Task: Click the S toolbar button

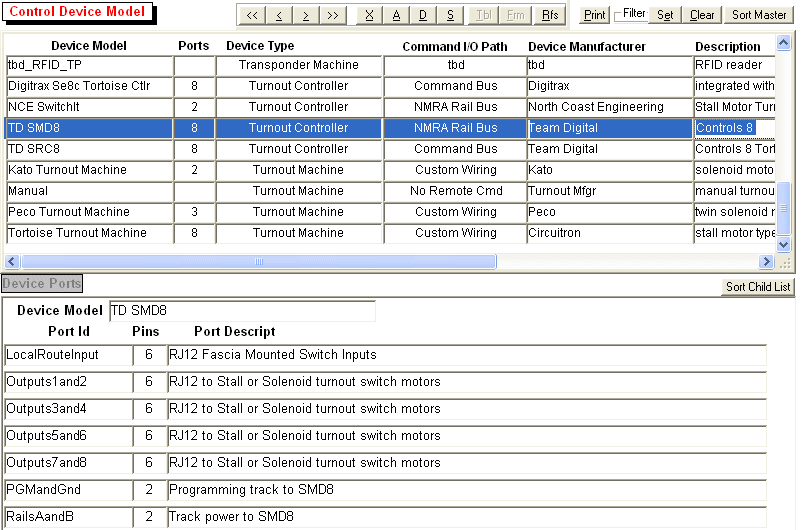Action: (x=450, y=15)
